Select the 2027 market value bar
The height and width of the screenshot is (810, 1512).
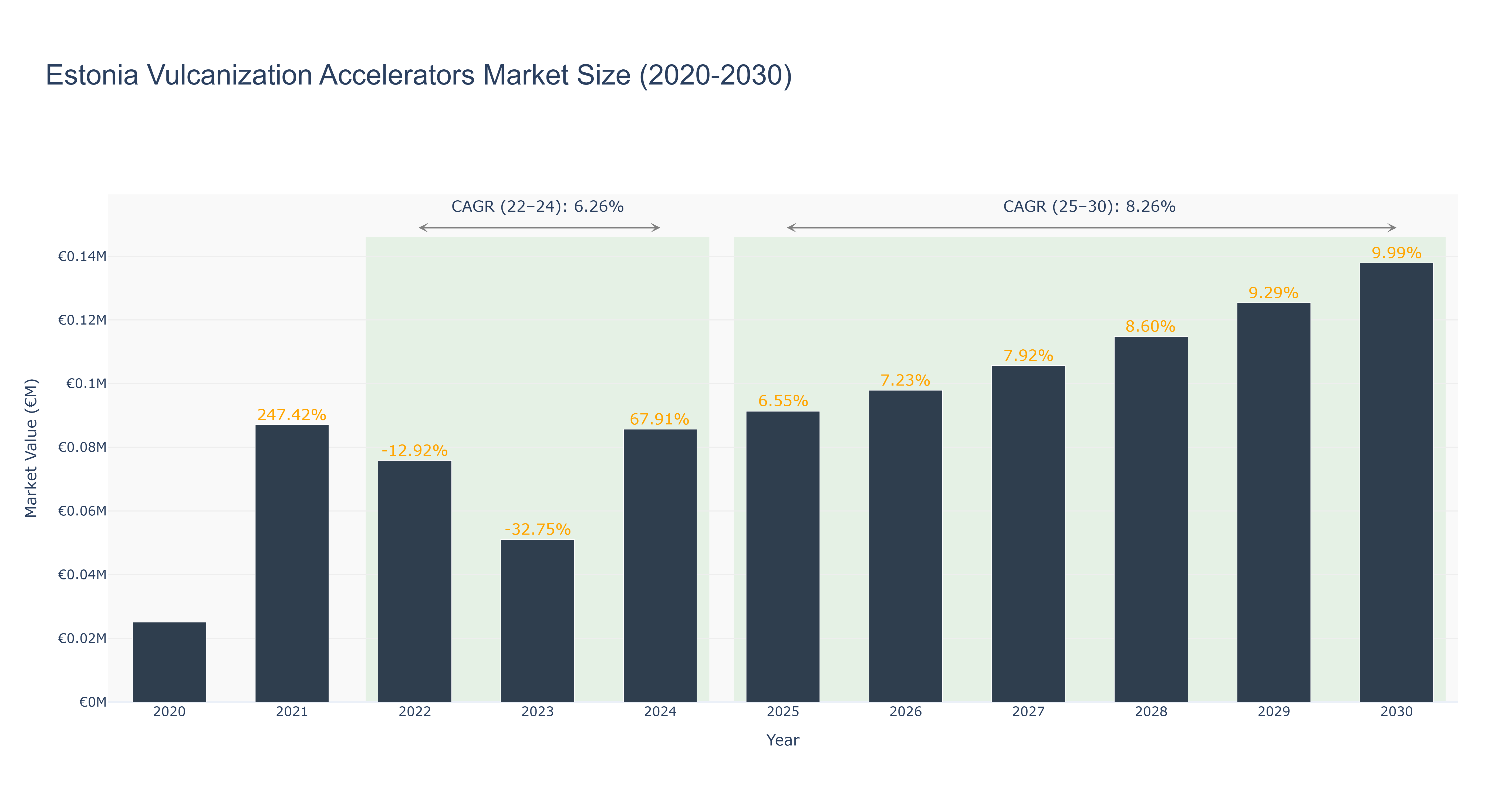tap(1028, 534)
